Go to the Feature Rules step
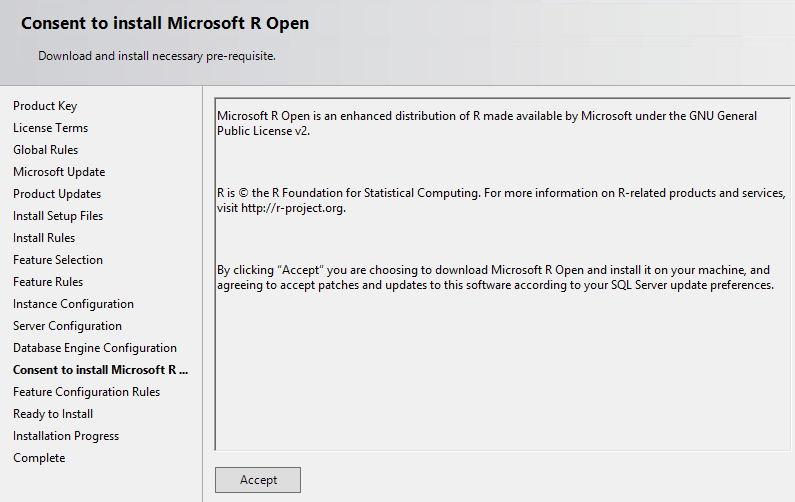 click(x=48, y=282)
